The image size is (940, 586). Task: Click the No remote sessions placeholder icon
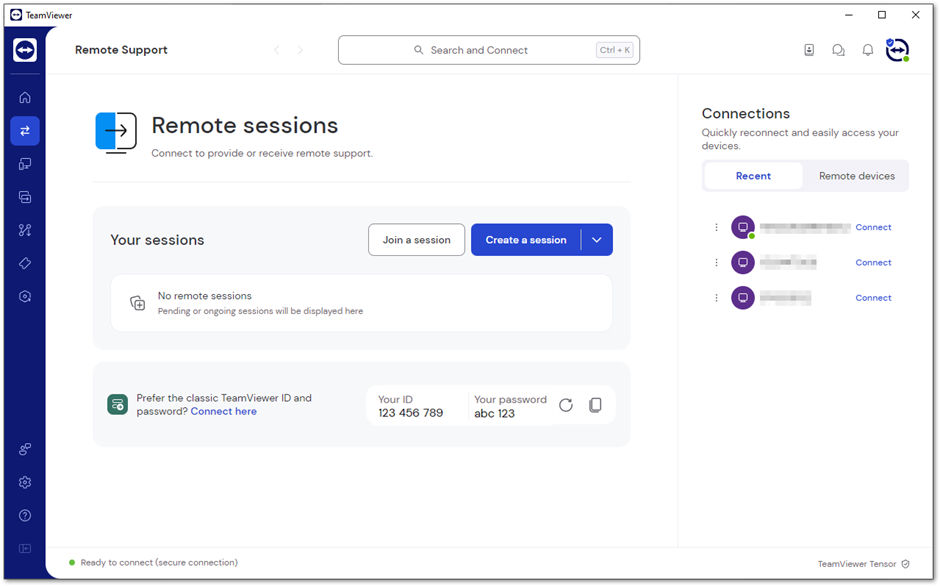point(138,303)
